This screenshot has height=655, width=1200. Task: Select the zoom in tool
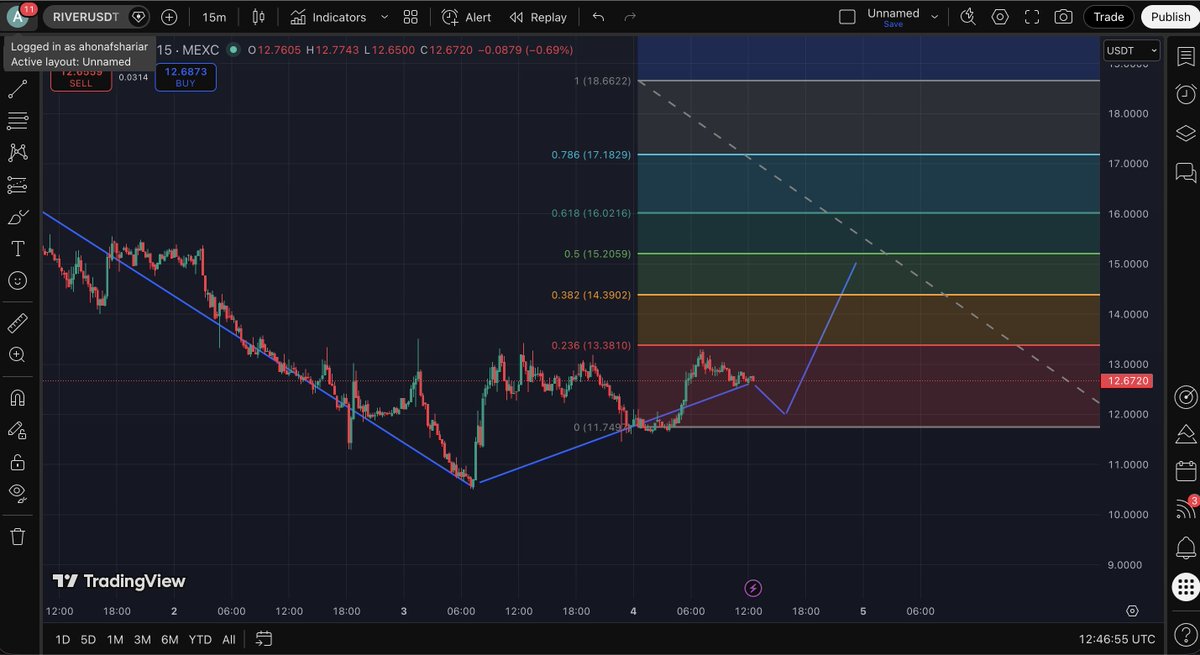point(17,355)
